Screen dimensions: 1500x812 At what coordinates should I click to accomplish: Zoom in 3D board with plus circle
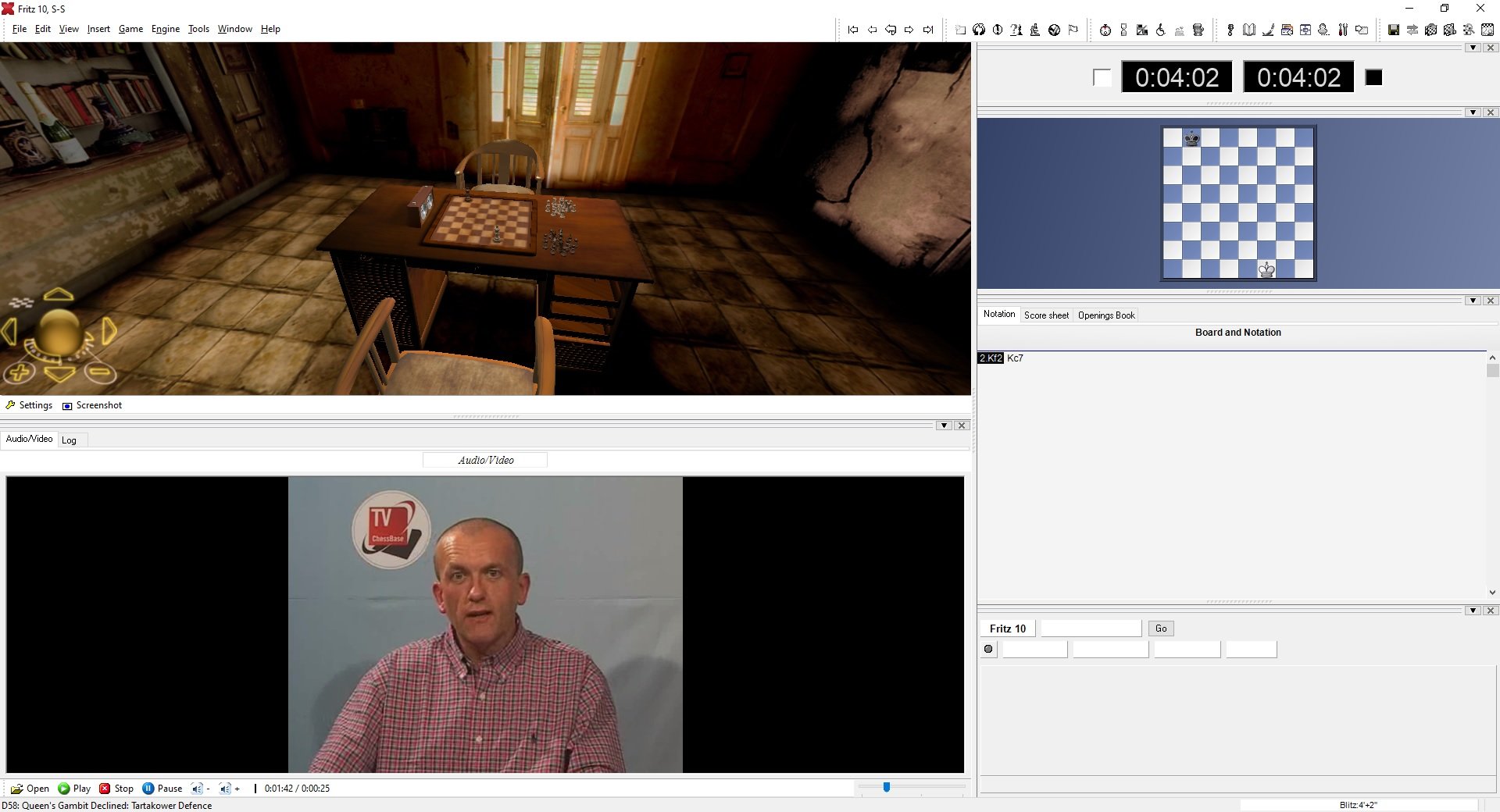20,372
